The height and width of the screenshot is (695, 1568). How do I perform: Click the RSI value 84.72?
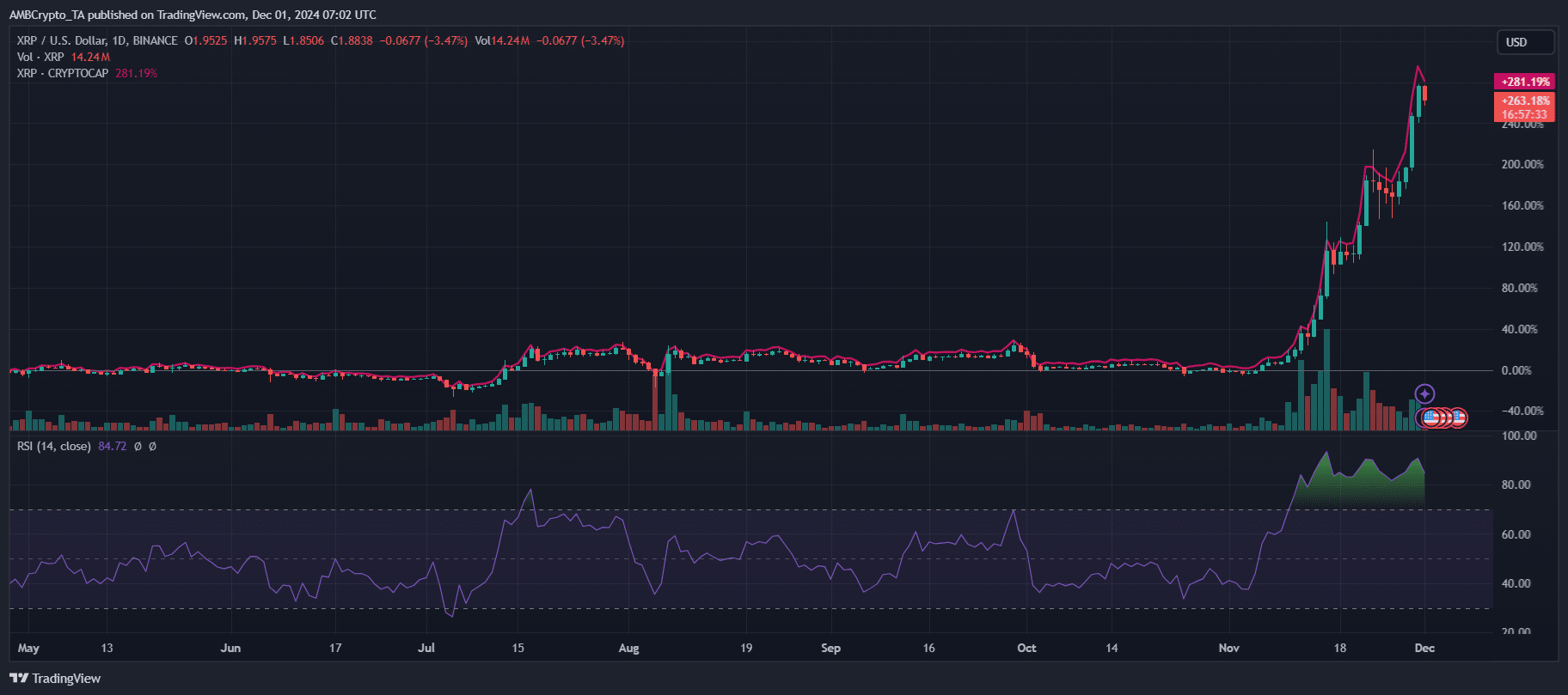pyautogui.click(x=112, y=446)
